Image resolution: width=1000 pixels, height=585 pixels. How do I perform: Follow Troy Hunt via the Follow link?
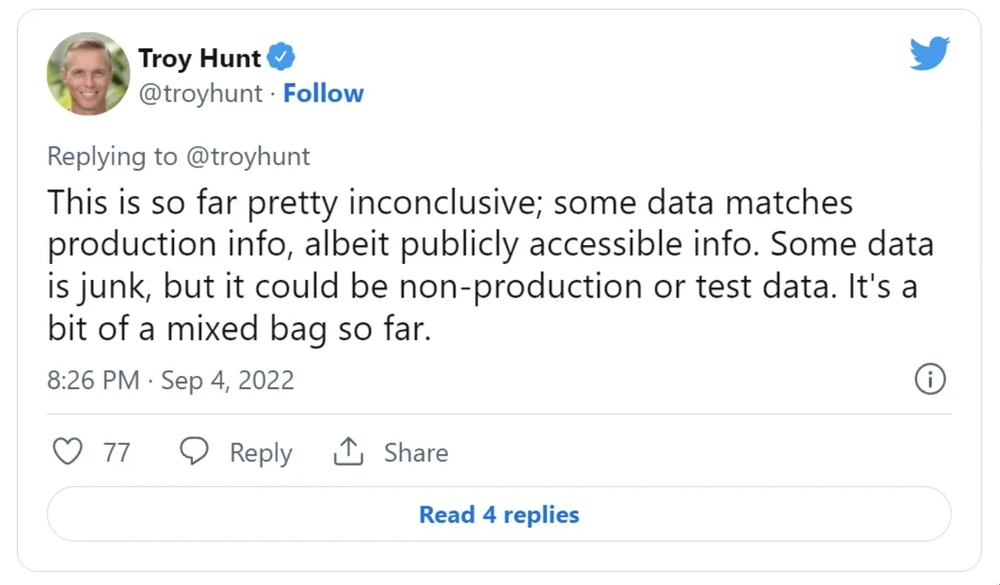(x=323, y=94)
